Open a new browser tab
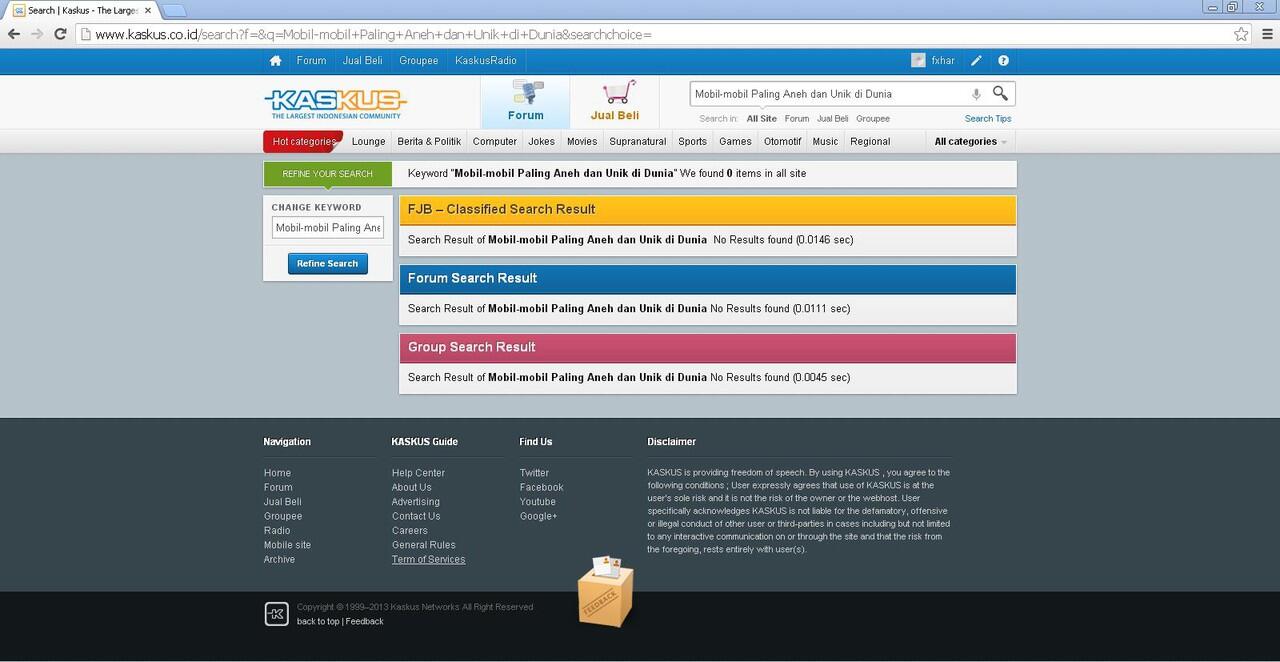The height and width of the screenshot is (662, 1280). (x=173, y=11)
